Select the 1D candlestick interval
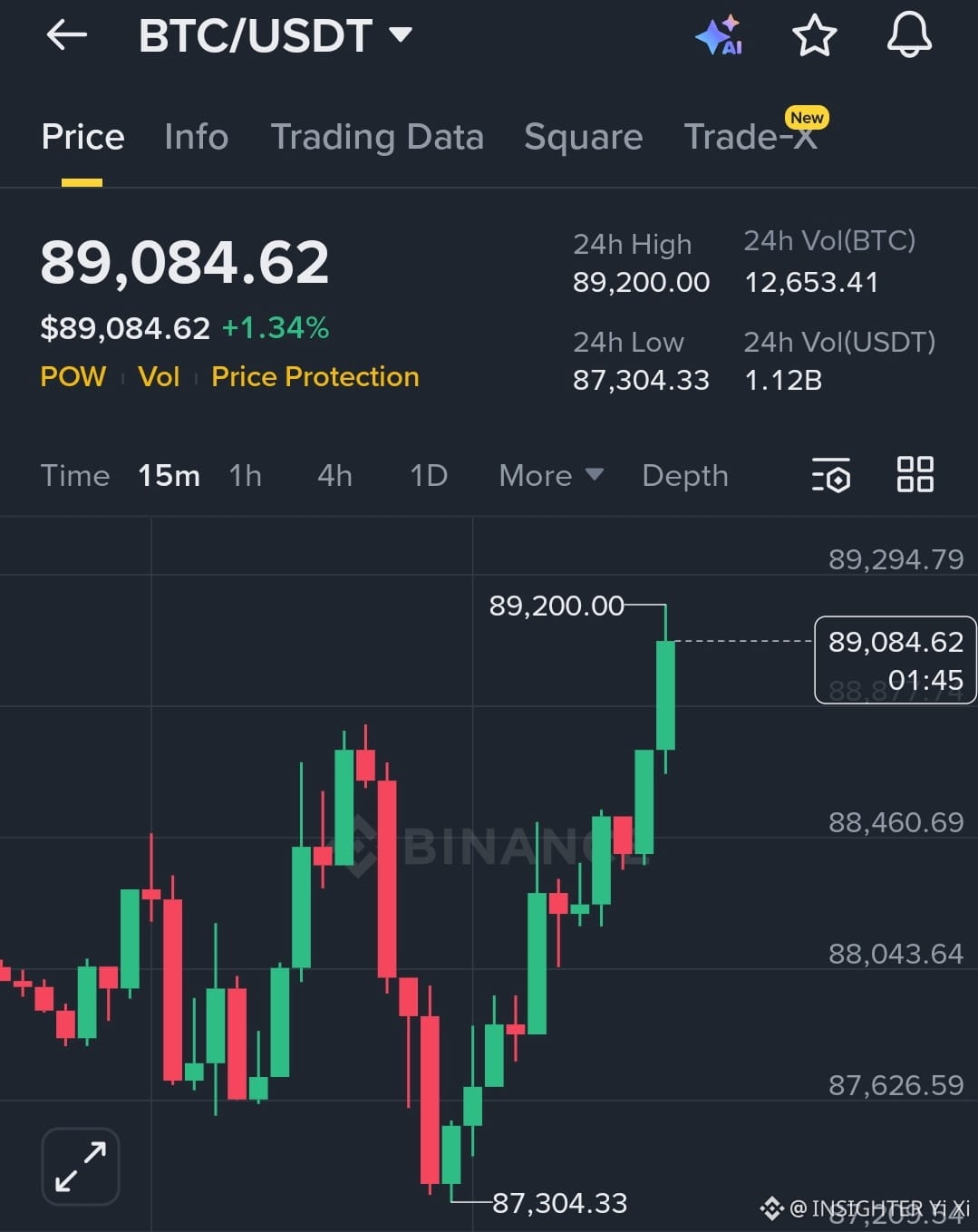This screenshot has height=1232, width=978. click(428, 475)
